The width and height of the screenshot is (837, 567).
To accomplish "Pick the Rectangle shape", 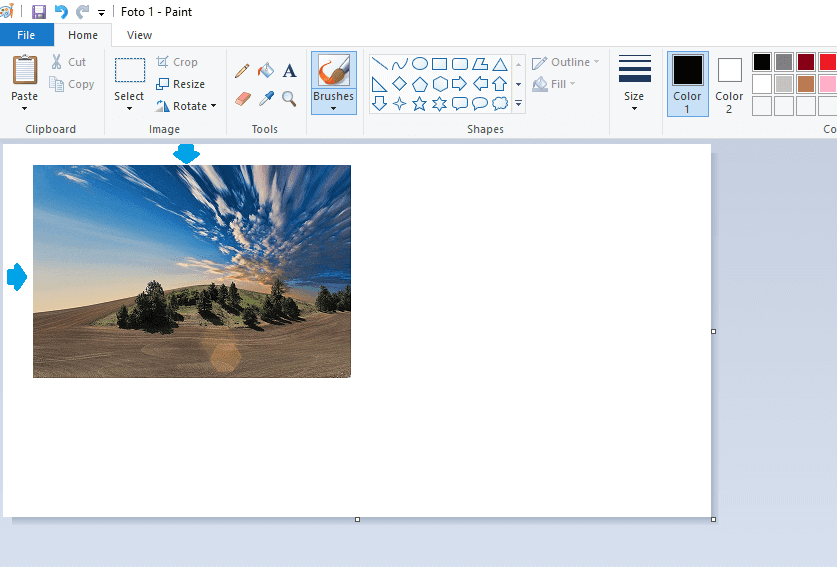I will coord(439,64).
